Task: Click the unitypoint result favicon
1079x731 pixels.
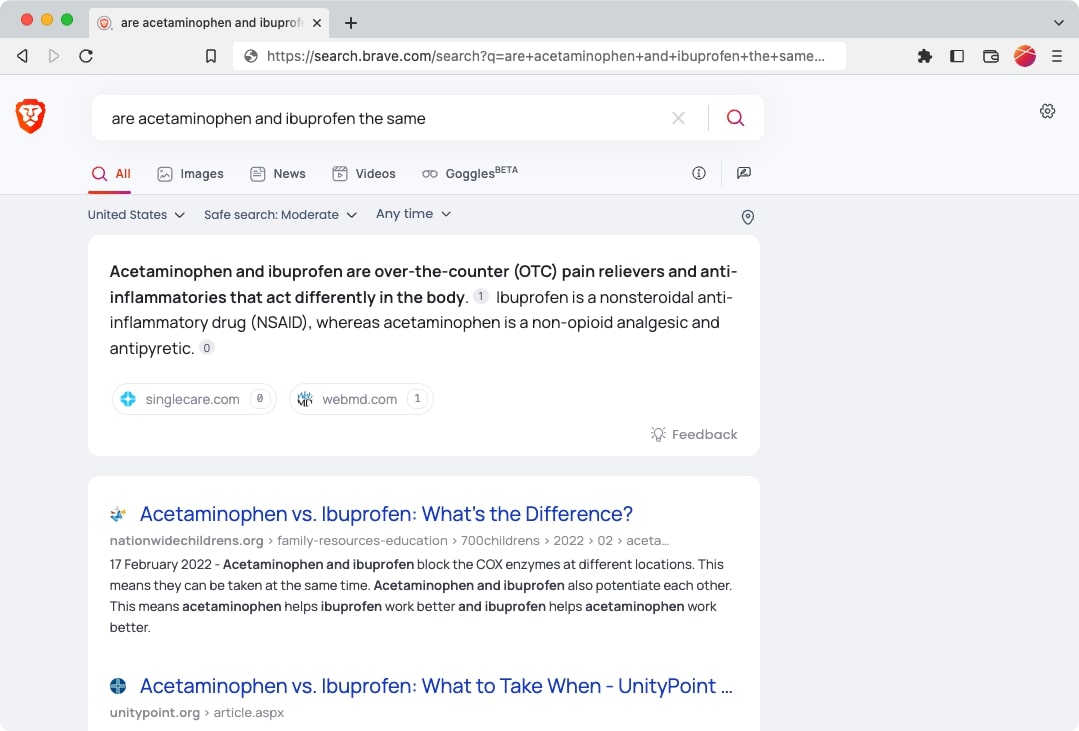Action: (118, 686)
